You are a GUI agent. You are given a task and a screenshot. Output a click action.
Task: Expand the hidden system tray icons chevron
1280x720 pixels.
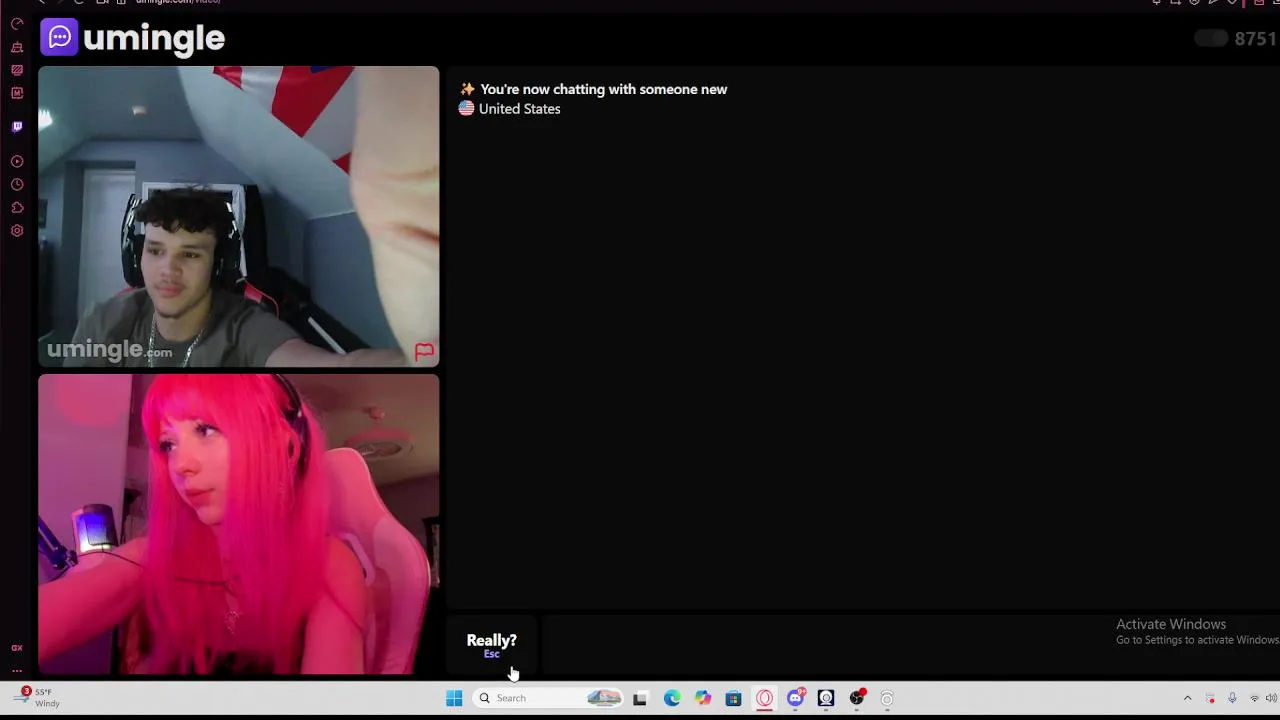[x=1187, y=698]
